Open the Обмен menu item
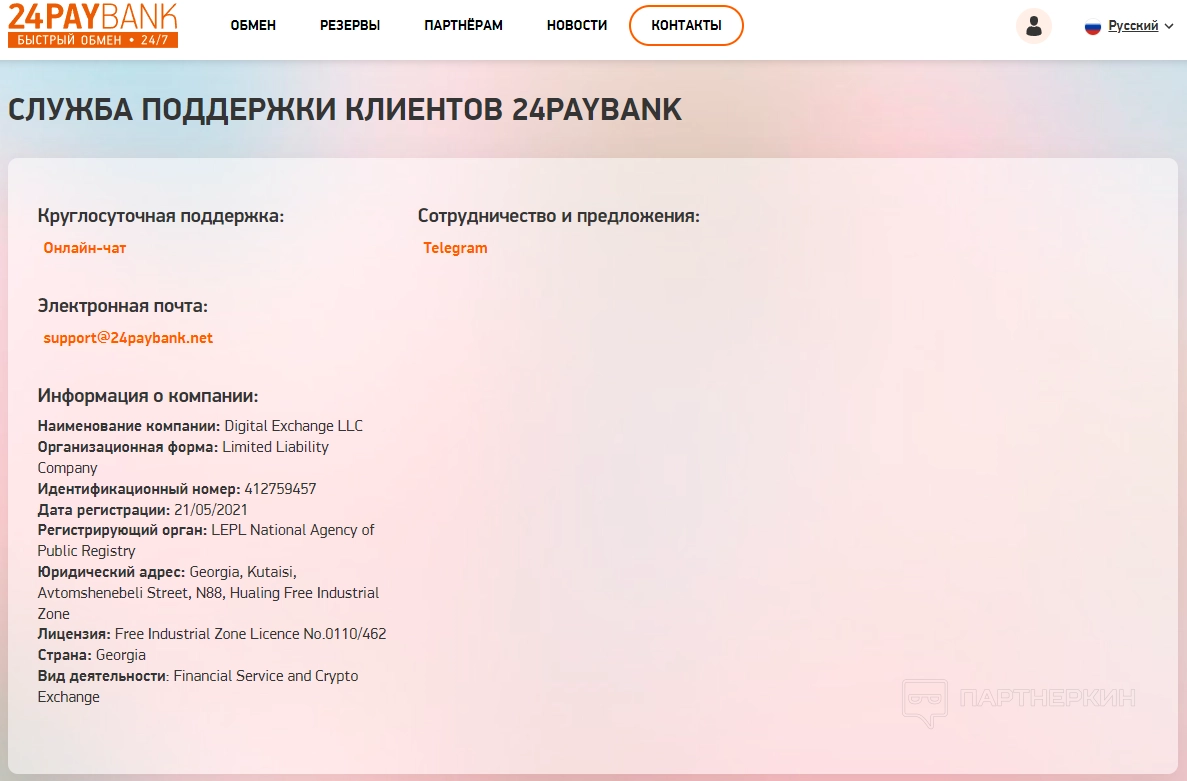1187x781 pixels. pos(253,26)
